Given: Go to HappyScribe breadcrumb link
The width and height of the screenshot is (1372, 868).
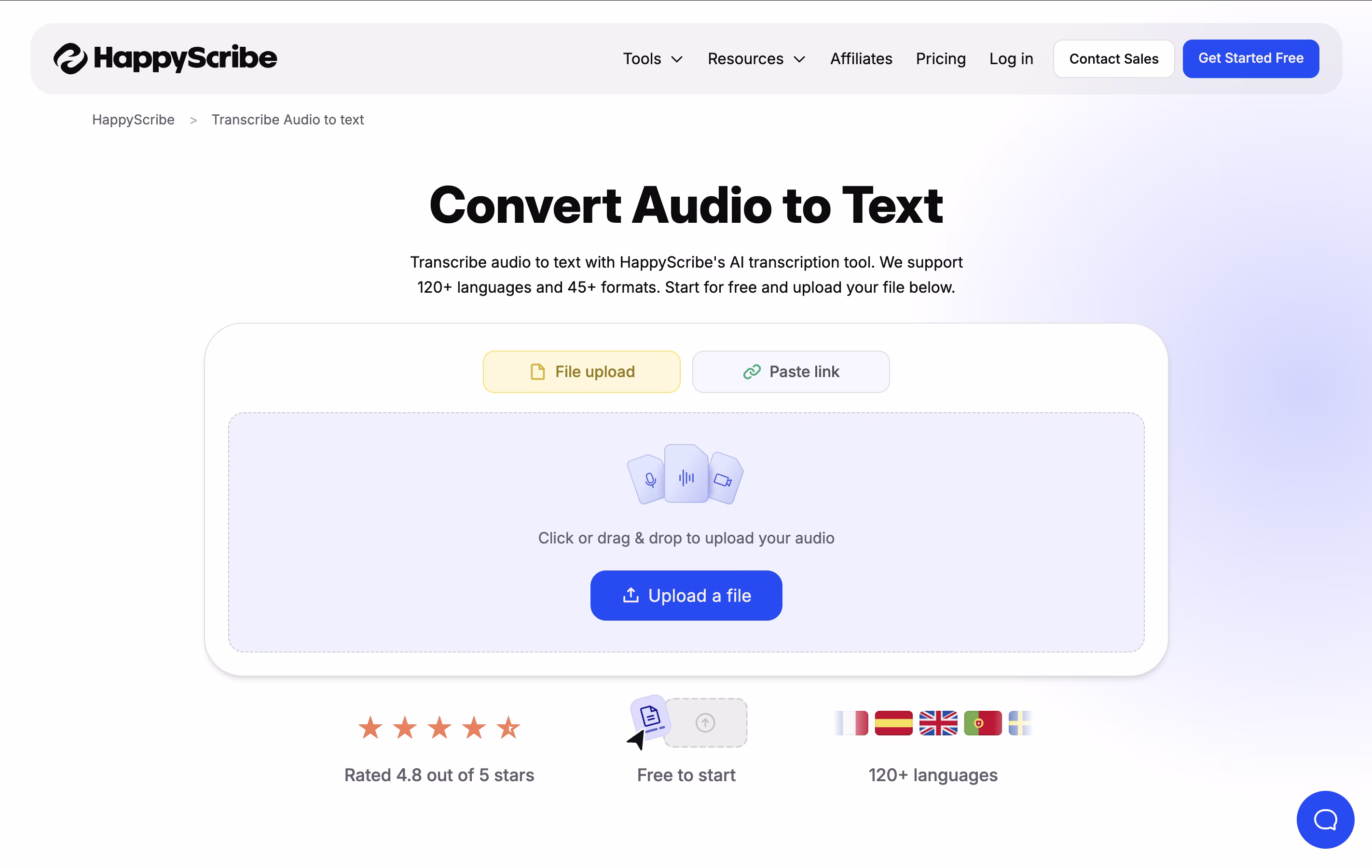Looking at the screenshot, I should tap(133, 120).
